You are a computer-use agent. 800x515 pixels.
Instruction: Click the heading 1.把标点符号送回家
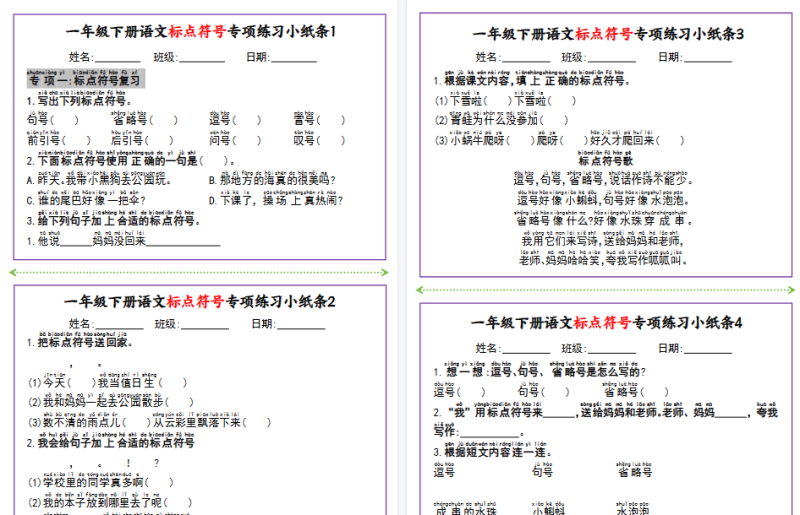click(x=79, y=341)
